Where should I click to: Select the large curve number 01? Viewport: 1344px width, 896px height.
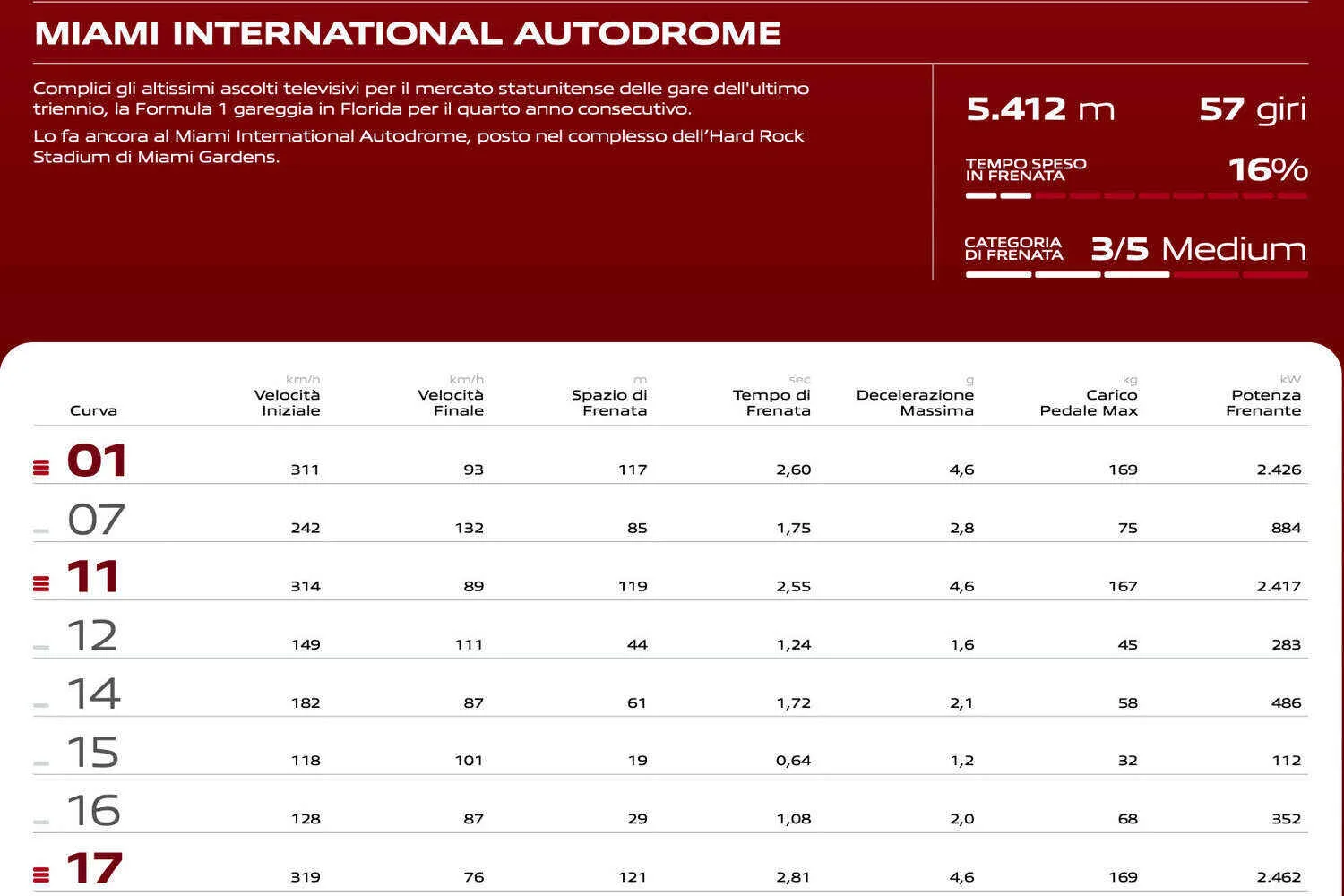tap(97, 461)
